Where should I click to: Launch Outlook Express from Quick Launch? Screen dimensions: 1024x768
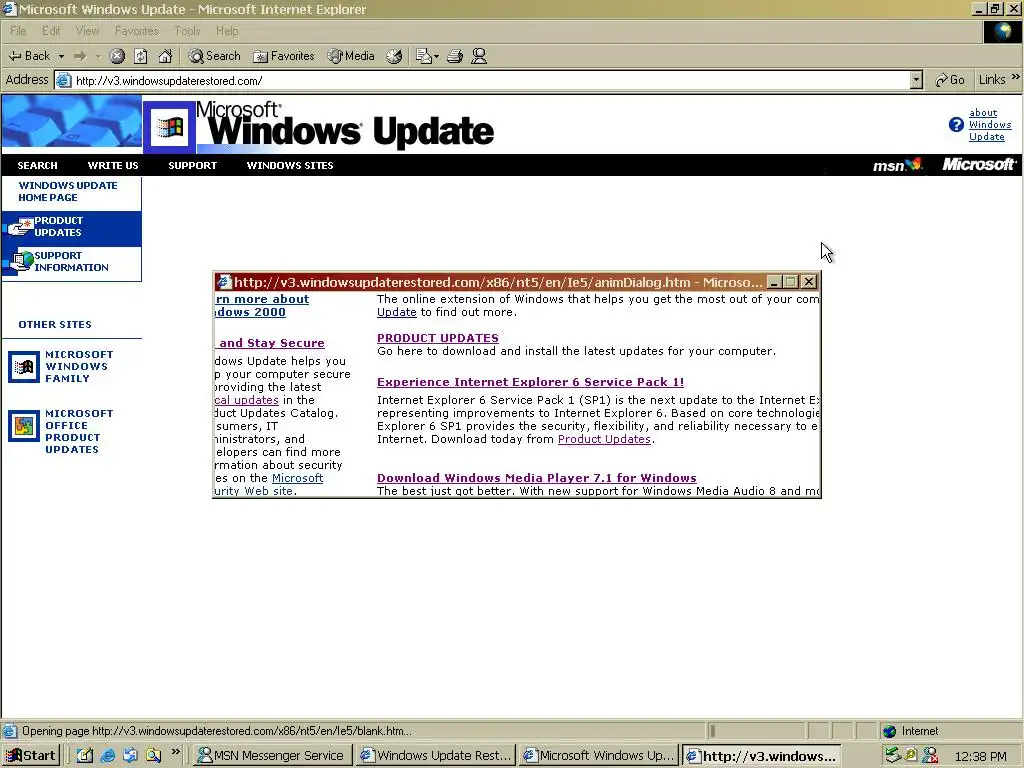(x=131, y=756)
